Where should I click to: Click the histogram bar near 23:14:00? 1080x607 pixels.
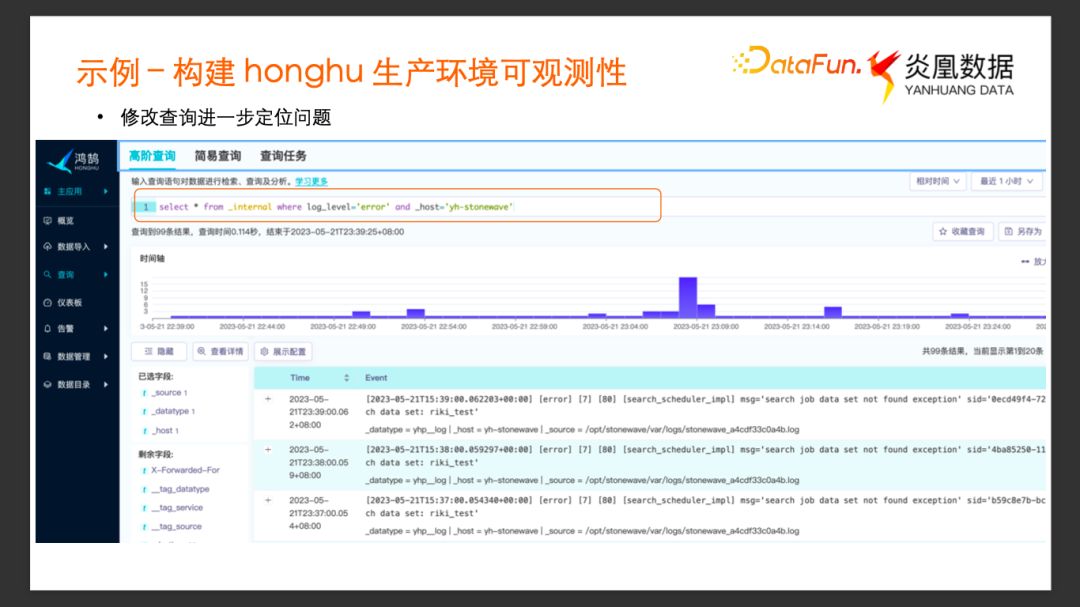tap(833, 312)
